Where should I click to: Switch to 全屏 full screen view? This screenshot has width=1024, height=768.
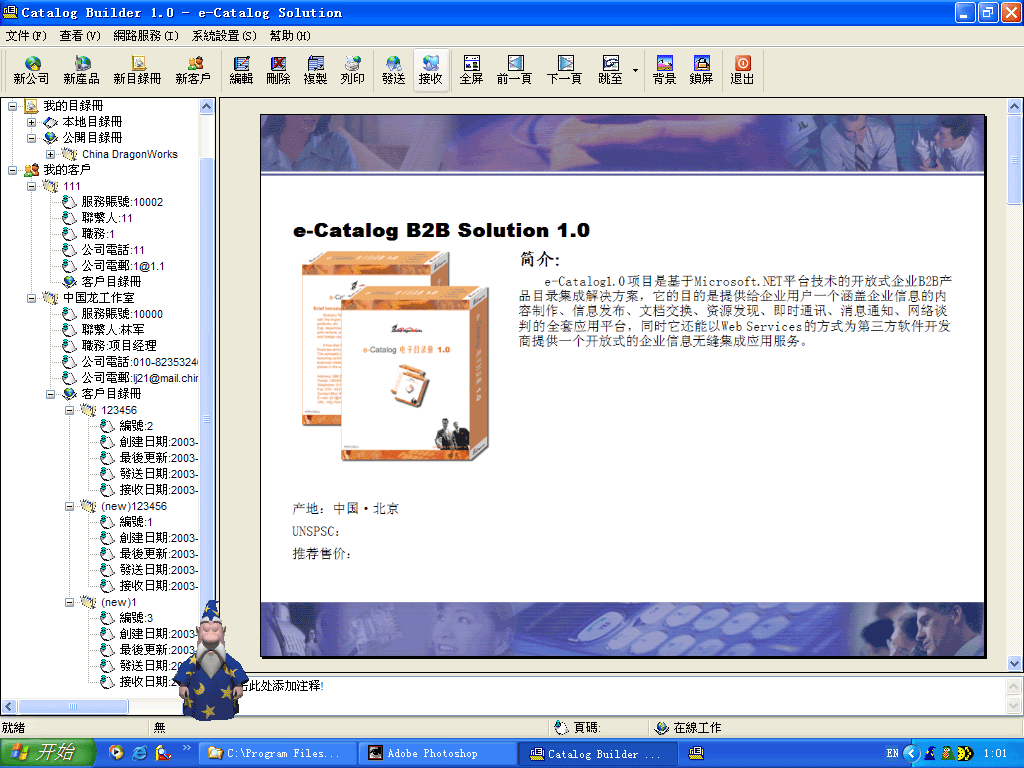coord(471,71)
